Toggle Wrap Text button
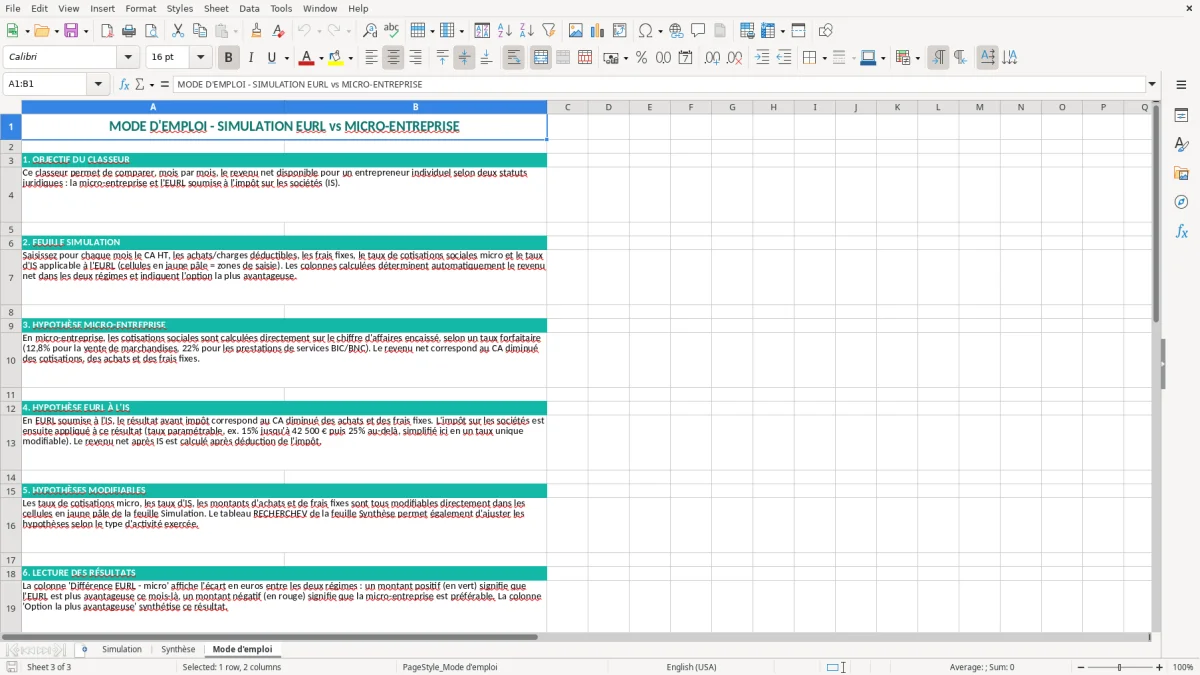Image resolution: width=1200 pixels, height=675 pixels. [514, 58]
